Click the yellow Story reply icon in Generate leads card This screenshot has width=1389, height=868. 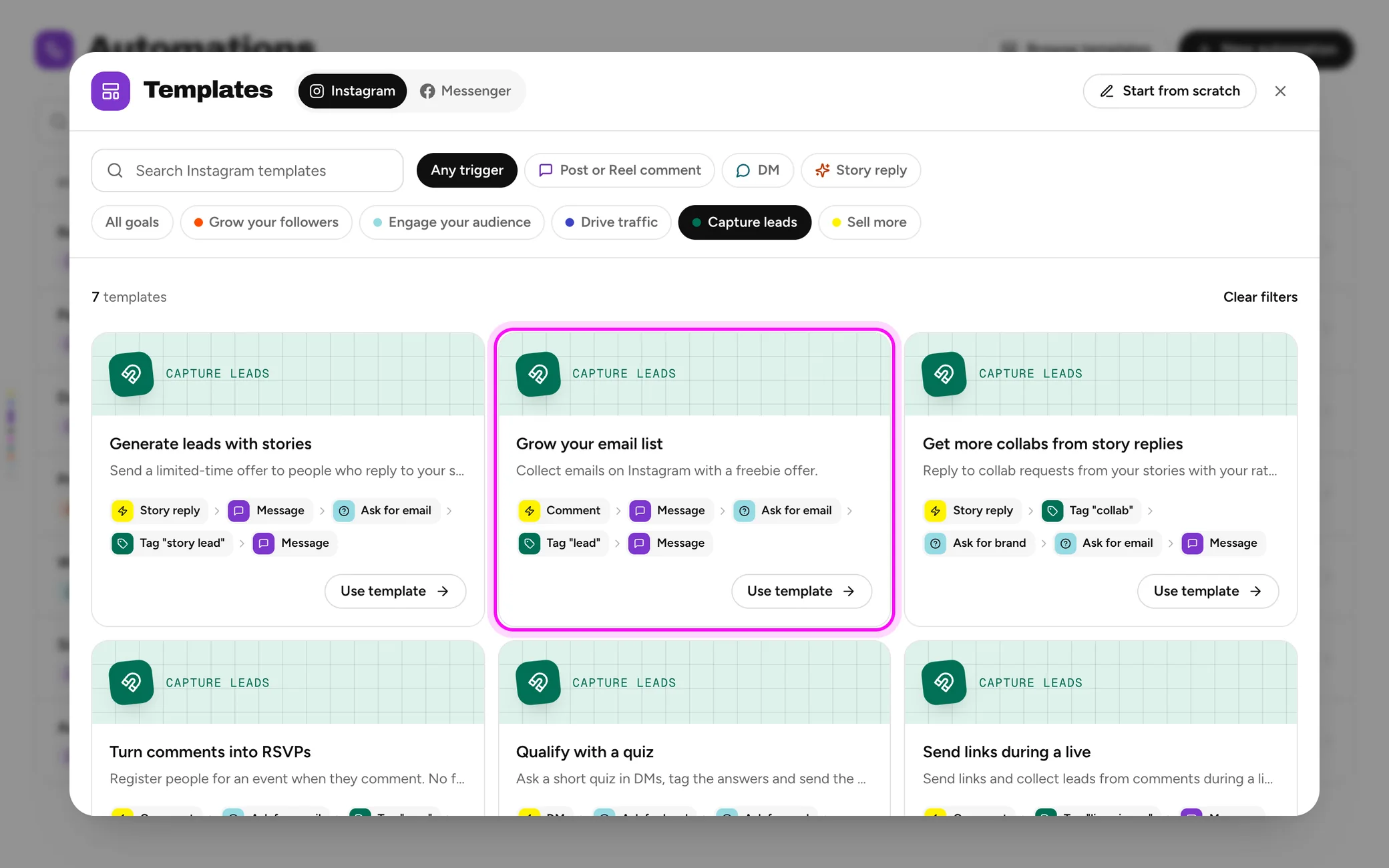[123, 511]
